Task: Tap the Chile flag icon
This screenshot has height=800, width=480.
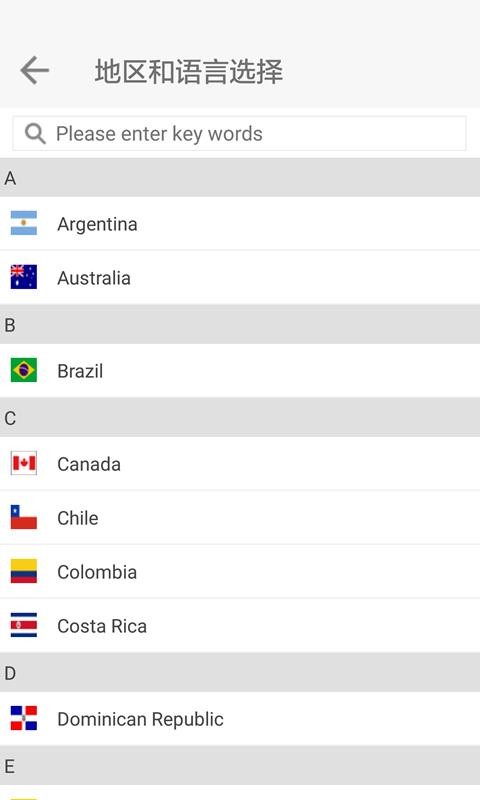Action: coord(23,517)
